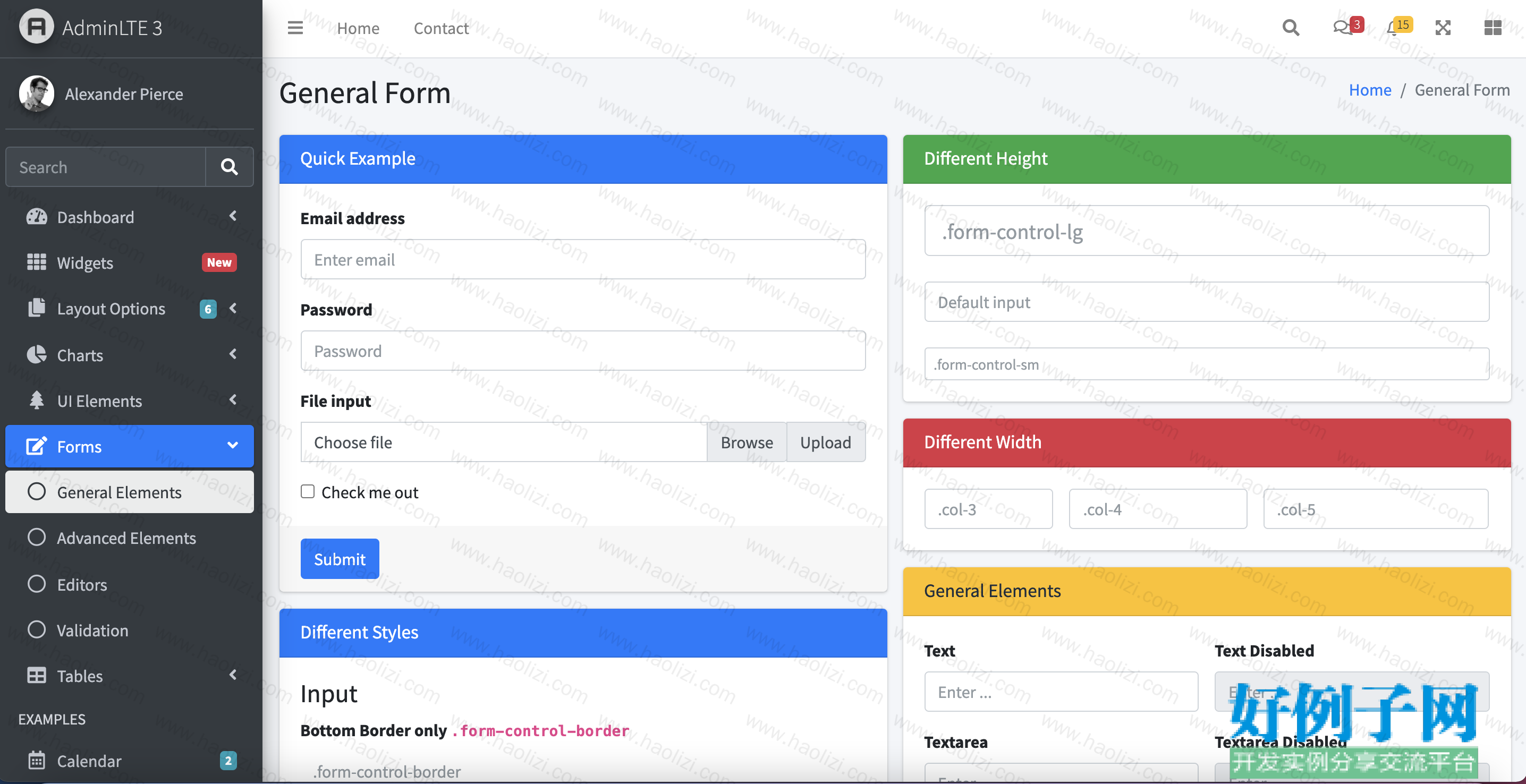Click the Browse file button
1526x784 pixels.
747,442
